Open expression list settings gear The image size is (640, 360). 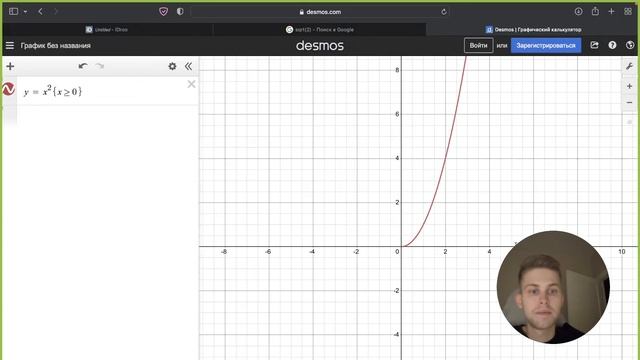(172, 66)
